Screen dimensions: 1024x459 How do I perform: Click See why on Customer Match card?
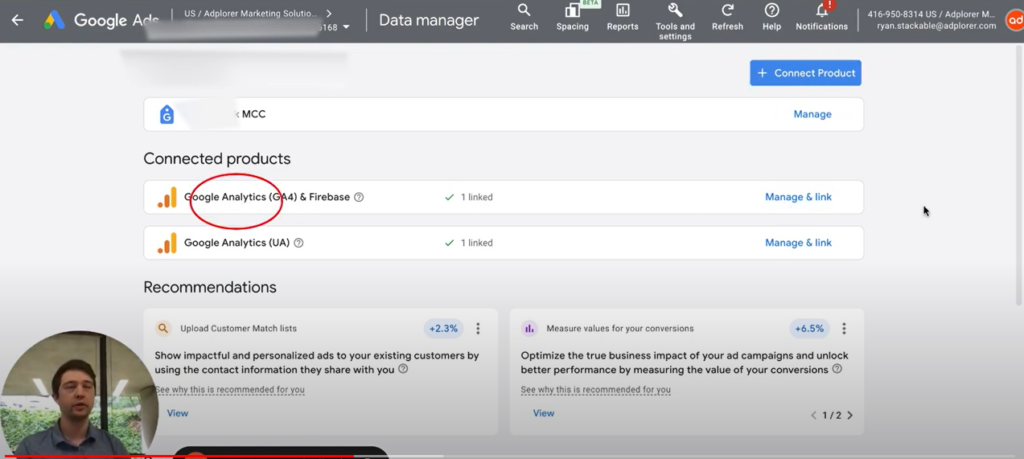coord(230,390)
